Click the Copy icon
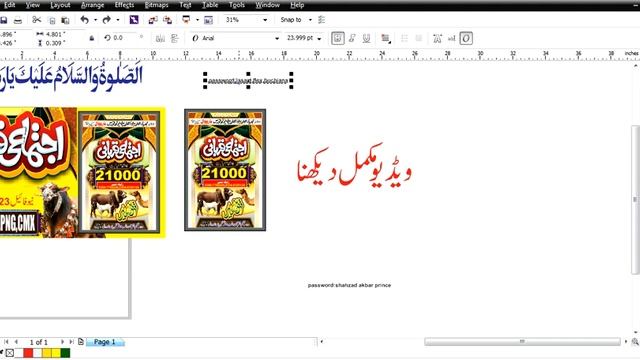640x360 pixels. pos(51,20)
